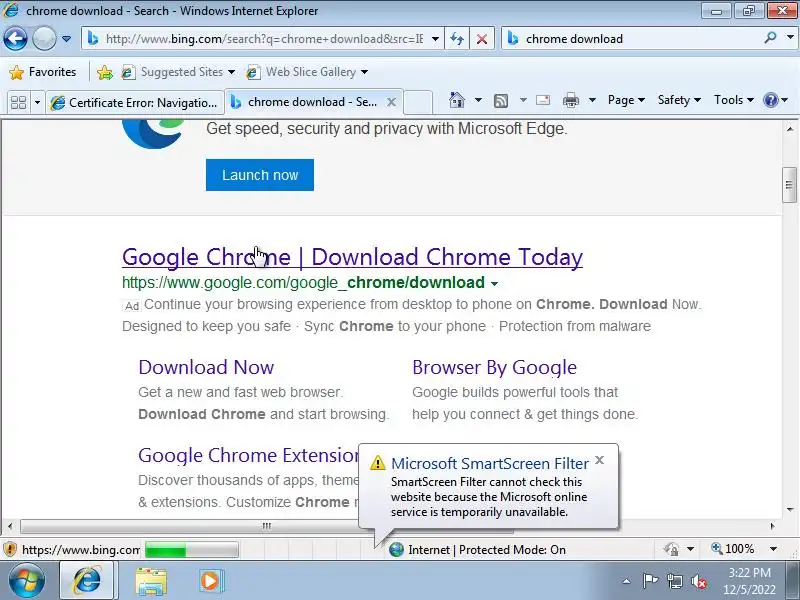Close the SmartScreen Filter balloon

599,460
